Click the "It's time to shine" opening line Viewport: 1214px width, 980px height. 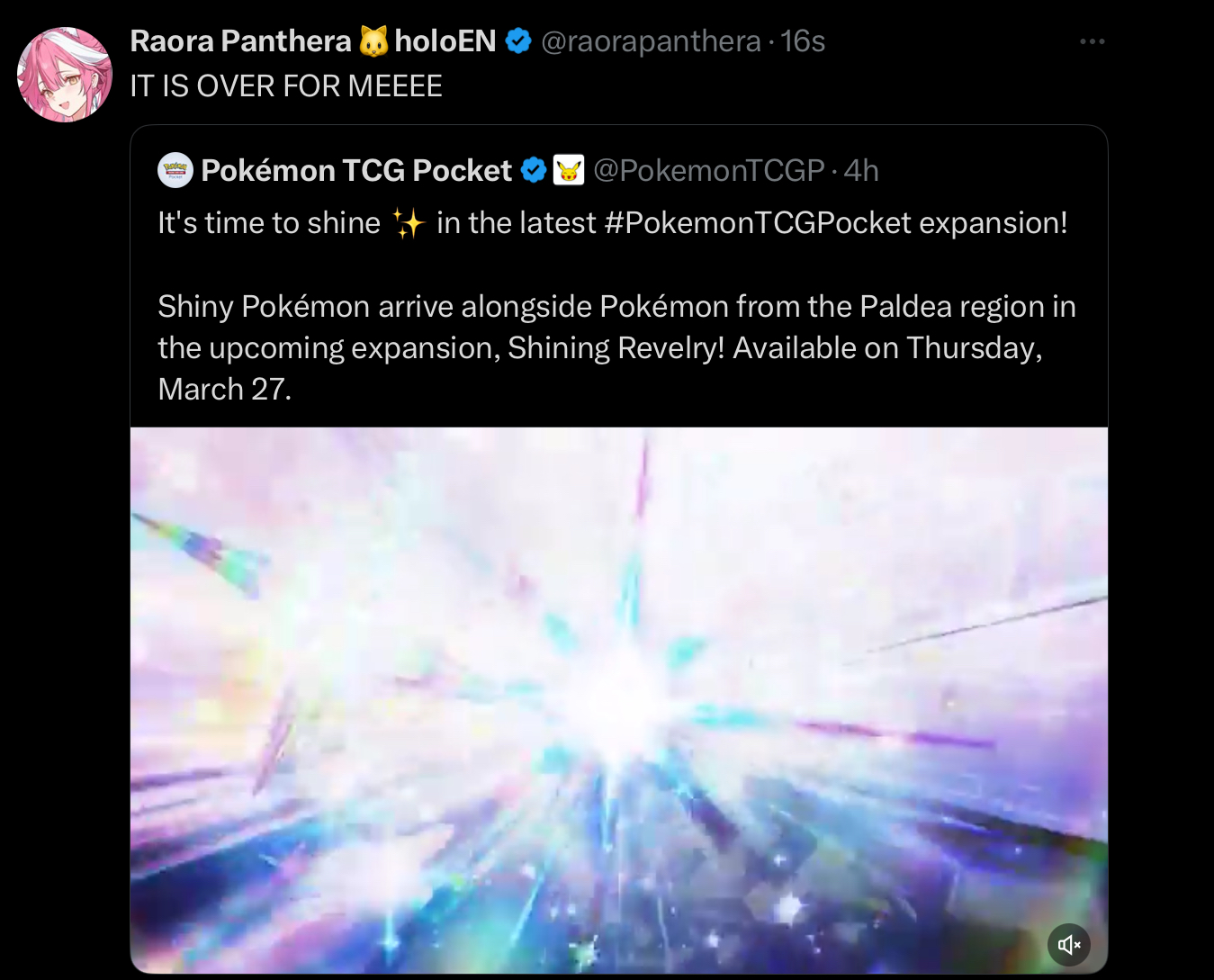[269, 223]
